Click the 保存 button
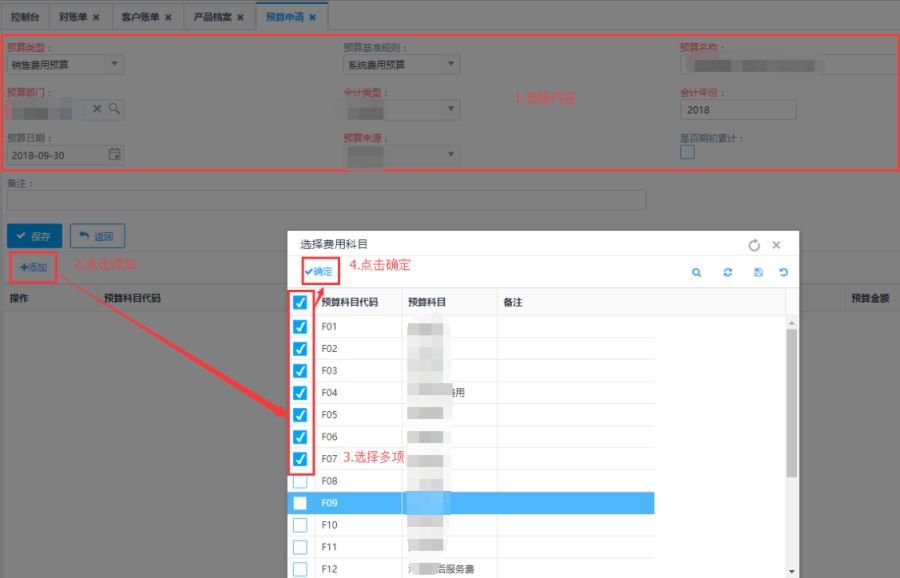The height and width of the screenshot is (578, 900). click(x=34, y=236)
